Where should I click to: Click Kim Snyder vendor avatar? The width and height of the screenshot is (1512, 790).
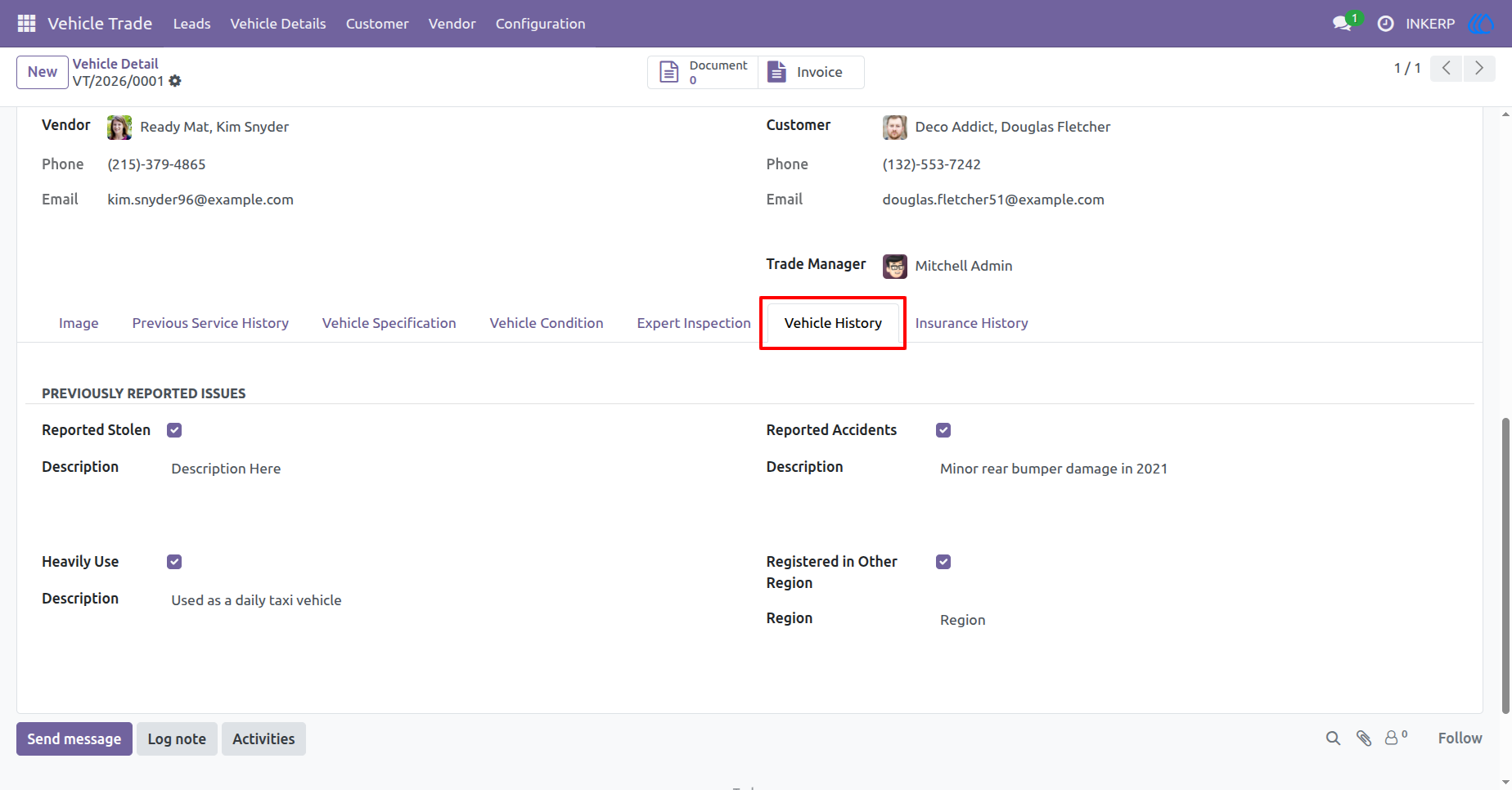tap(119, 127)
